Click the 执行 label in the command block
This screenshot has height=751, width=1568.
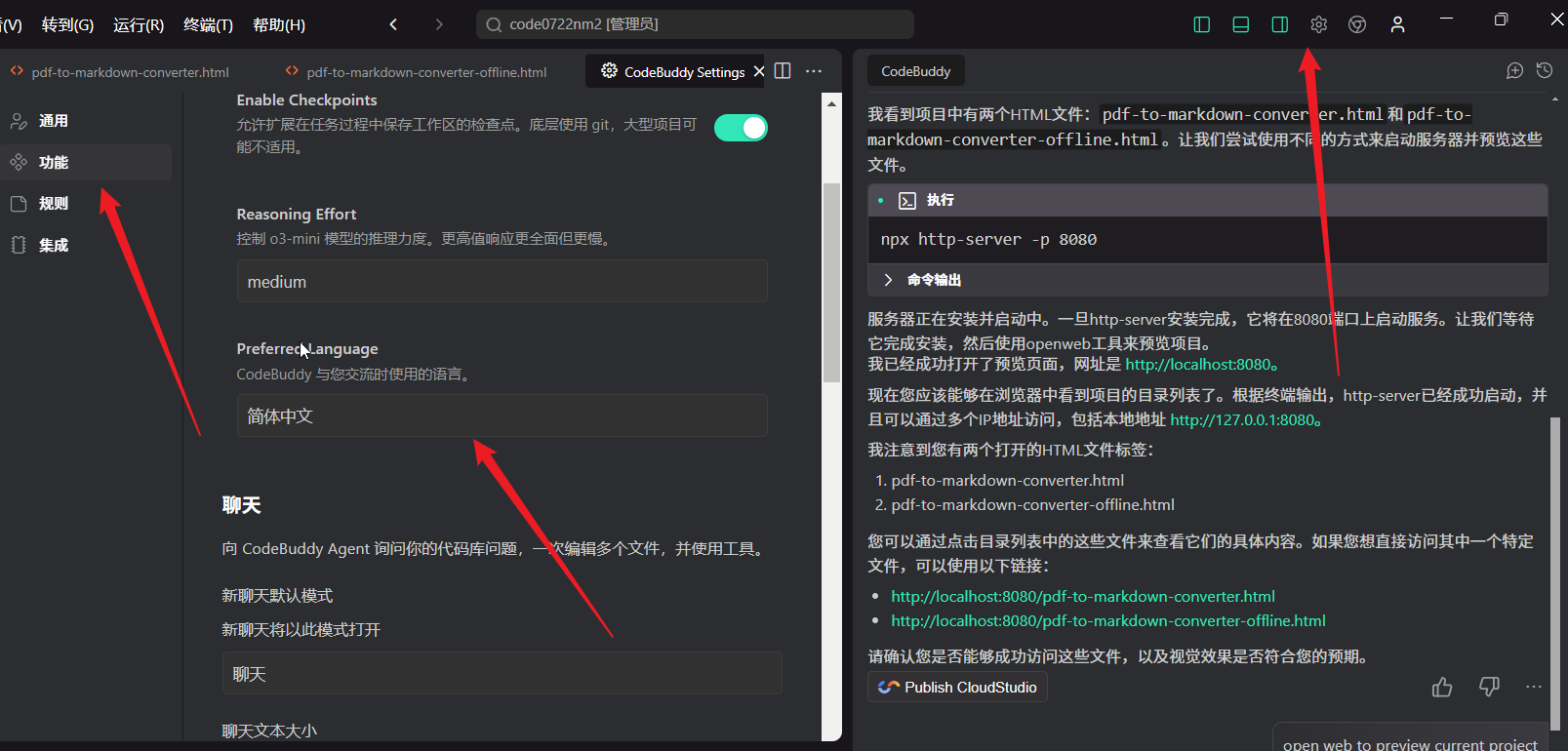click(941, 200)
